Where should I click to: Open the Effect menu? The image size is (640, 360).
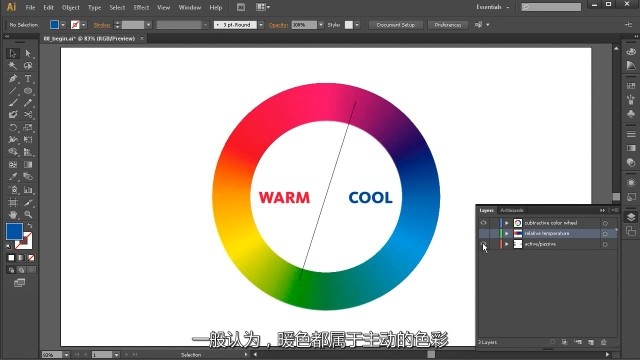click(141, 7)
